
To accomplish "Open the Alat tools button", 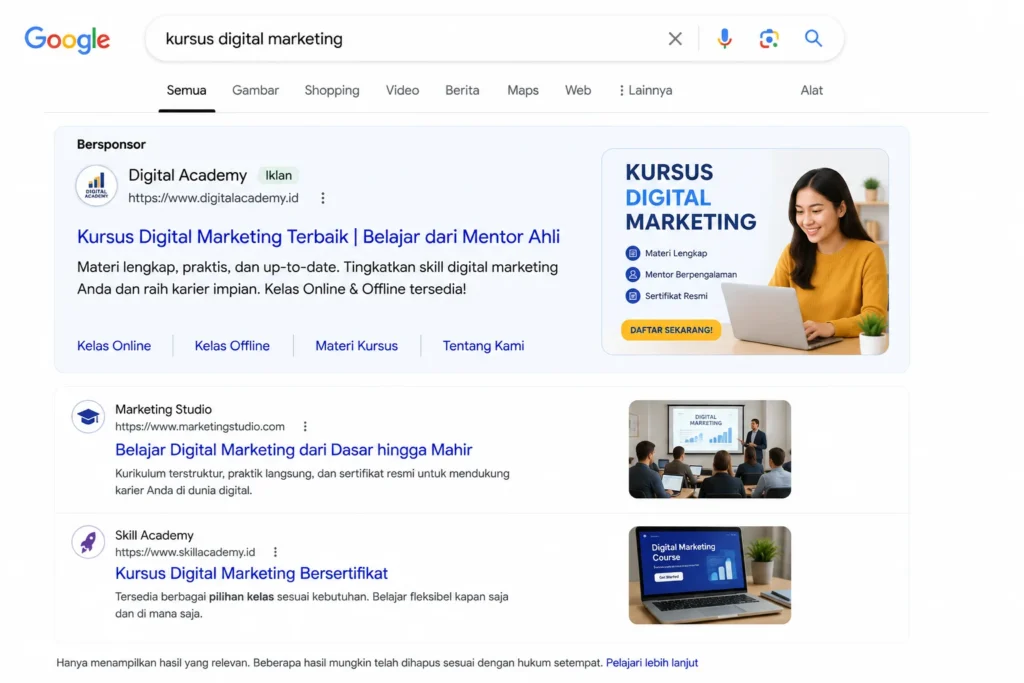I will coord(812,91).
